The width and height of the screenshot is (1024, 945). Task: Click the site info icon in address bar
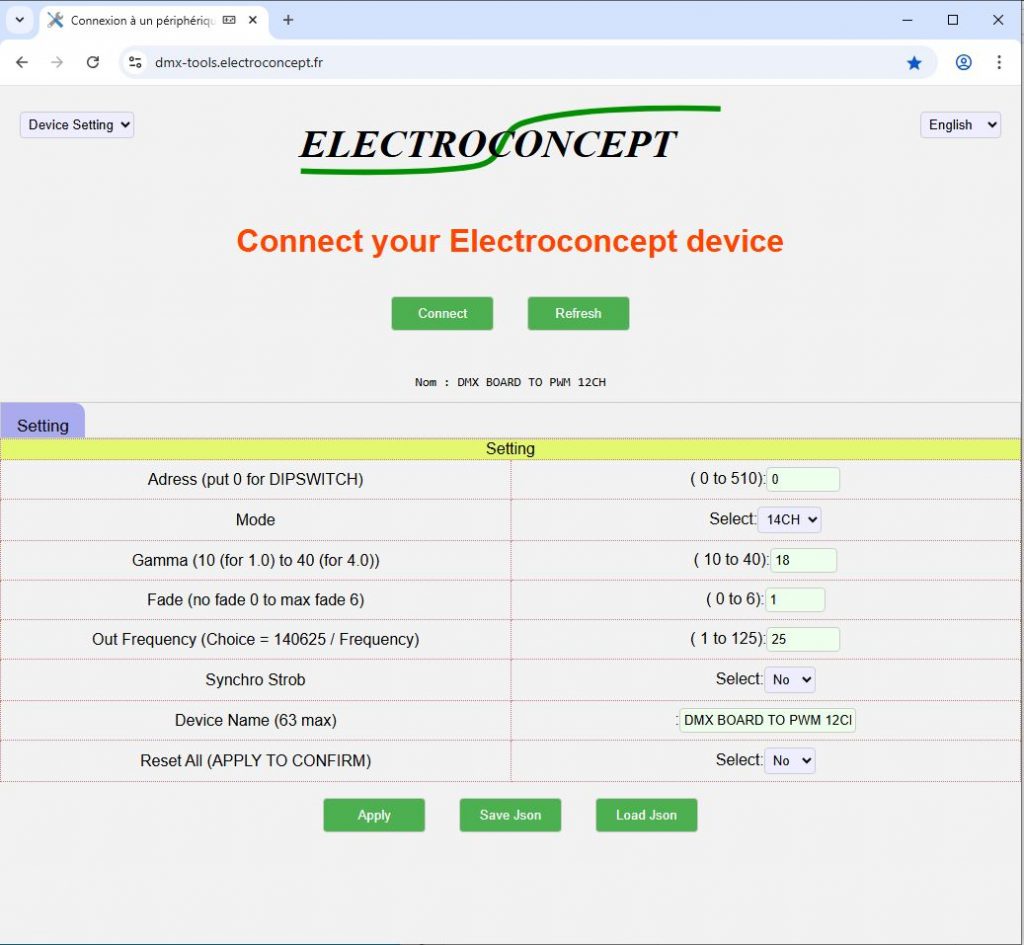135,63
